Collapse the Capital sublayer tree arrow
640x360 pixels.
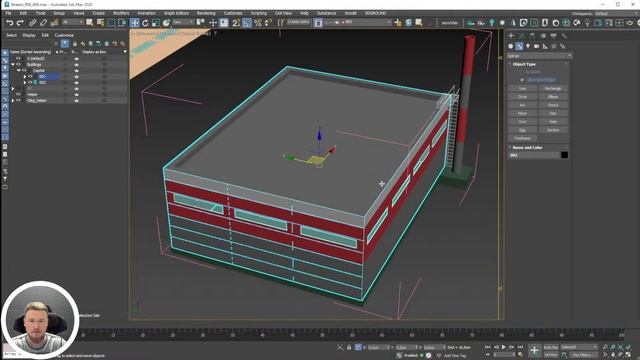(x=19, y=71)
